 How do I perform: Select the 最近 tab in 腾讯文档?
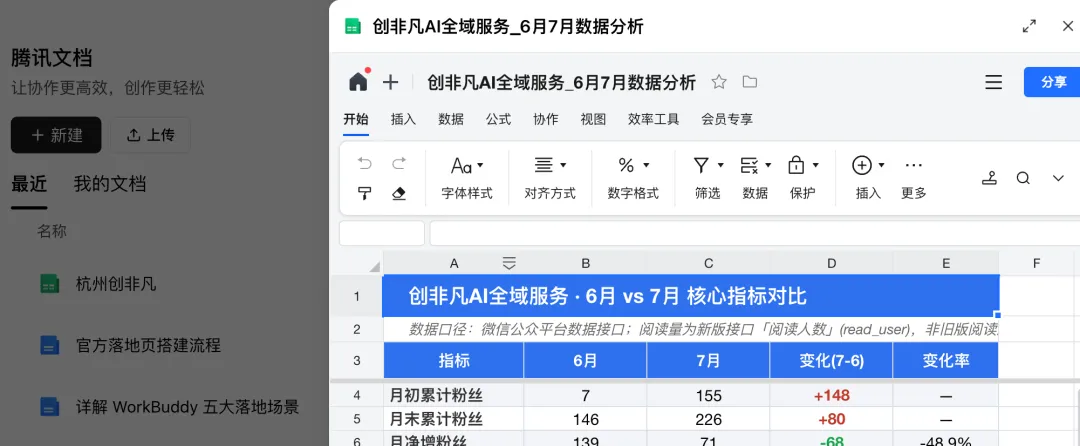point(29,184)
